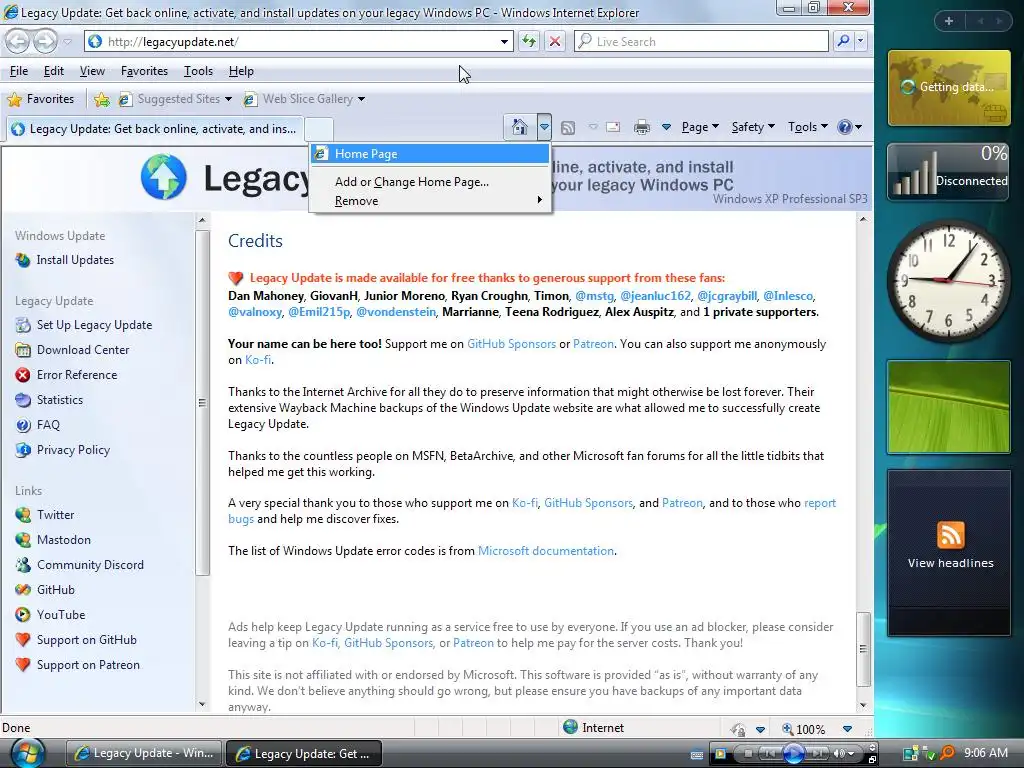Click the Play button in taskbar player
Image resolution: width=1024 pixels, height=768 pixels.
click(x=794, y=754)
